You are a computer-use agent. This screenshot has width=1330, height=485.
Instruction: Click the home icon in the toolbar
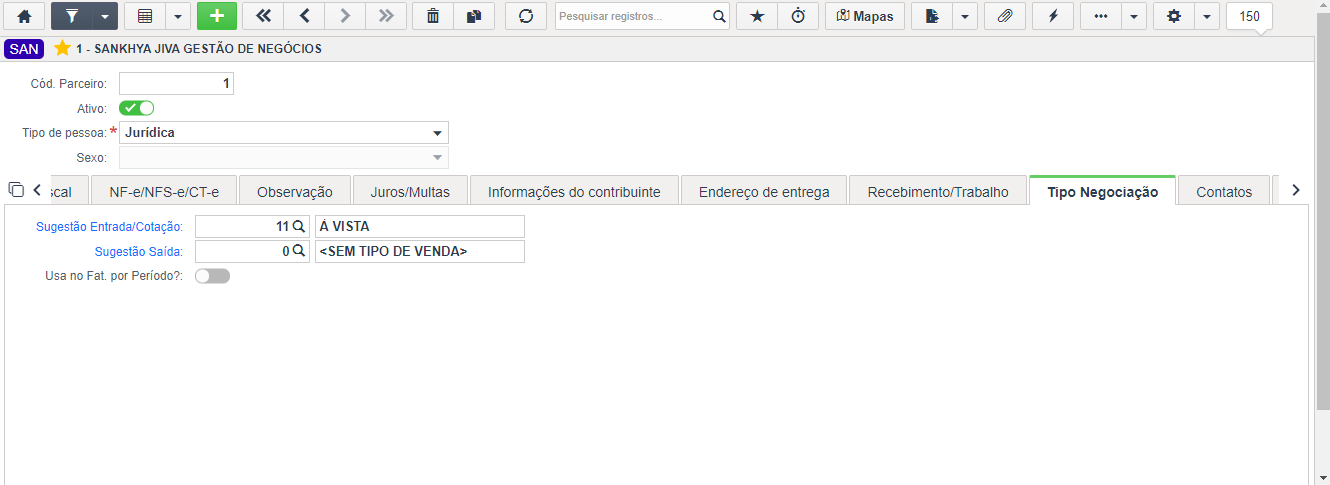tap(25, 16)
